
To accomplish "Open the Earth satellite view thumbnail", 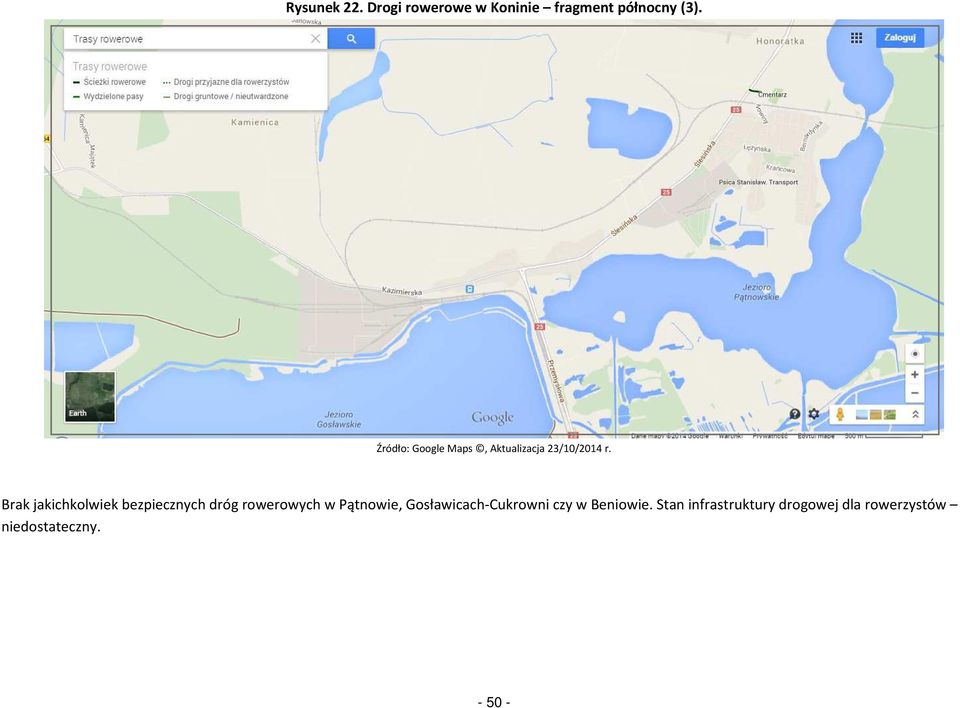I will 89,396.
